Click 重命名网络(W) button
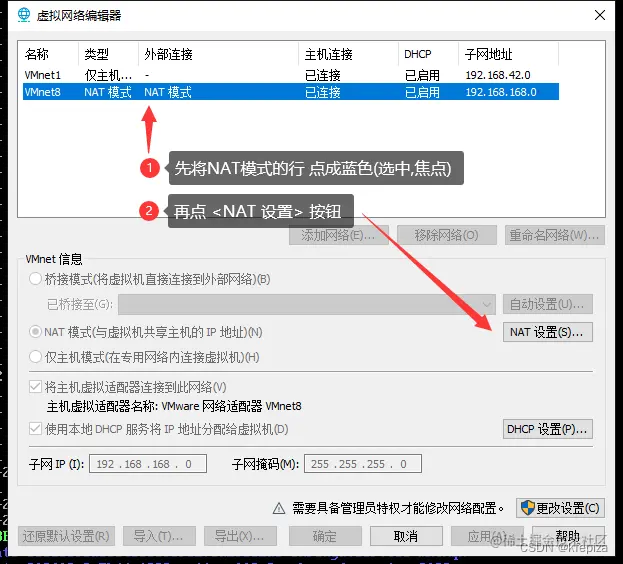This screenshot has height=564, width=623. tap(555, 235)
